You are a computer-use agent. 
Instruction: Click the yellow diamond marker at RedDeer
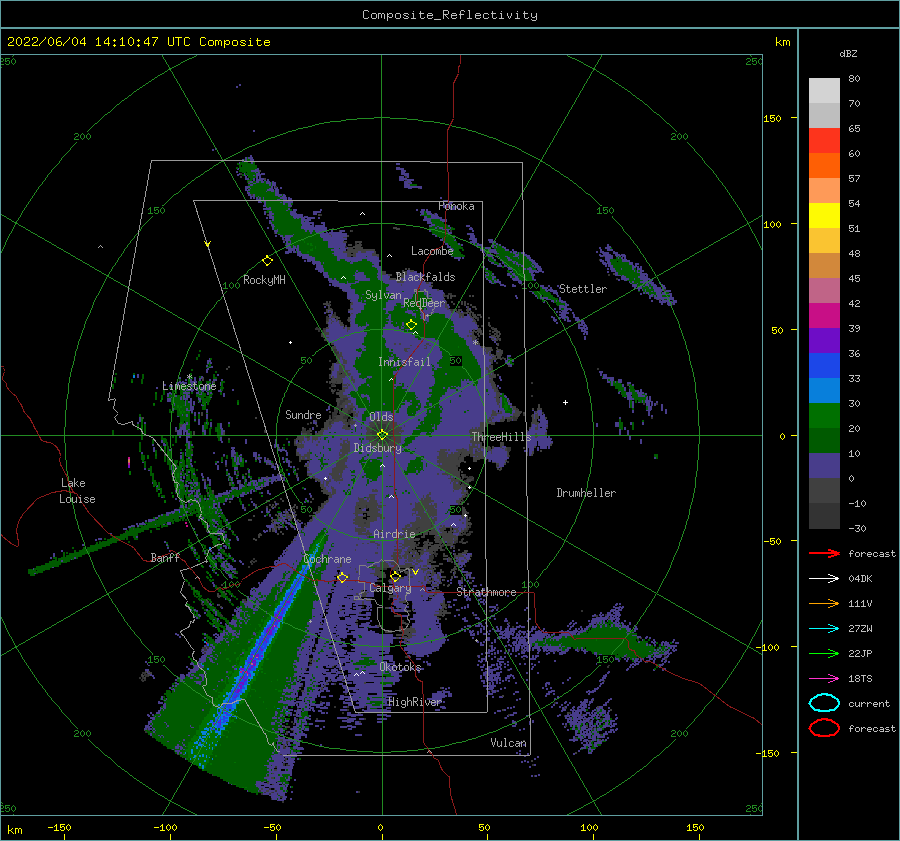coord(411,325)
